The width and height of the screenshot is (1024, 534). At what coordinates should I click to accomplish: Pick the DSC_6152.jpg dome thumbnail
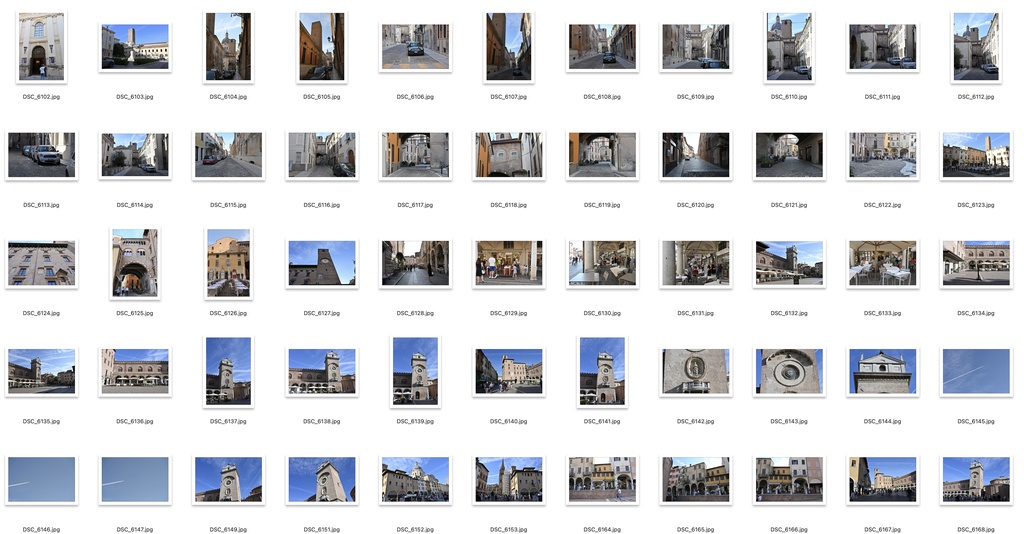point(415,480)
